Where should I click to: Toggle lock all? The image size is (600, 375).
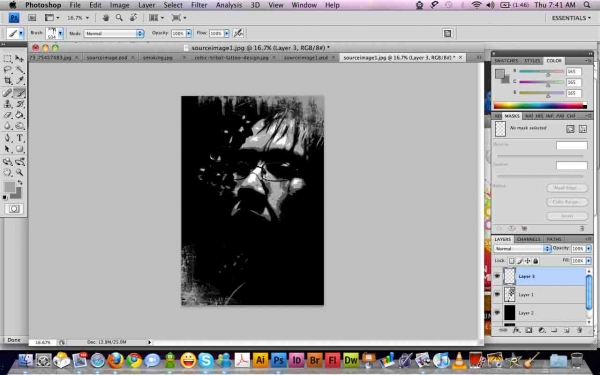click(536, 261)
